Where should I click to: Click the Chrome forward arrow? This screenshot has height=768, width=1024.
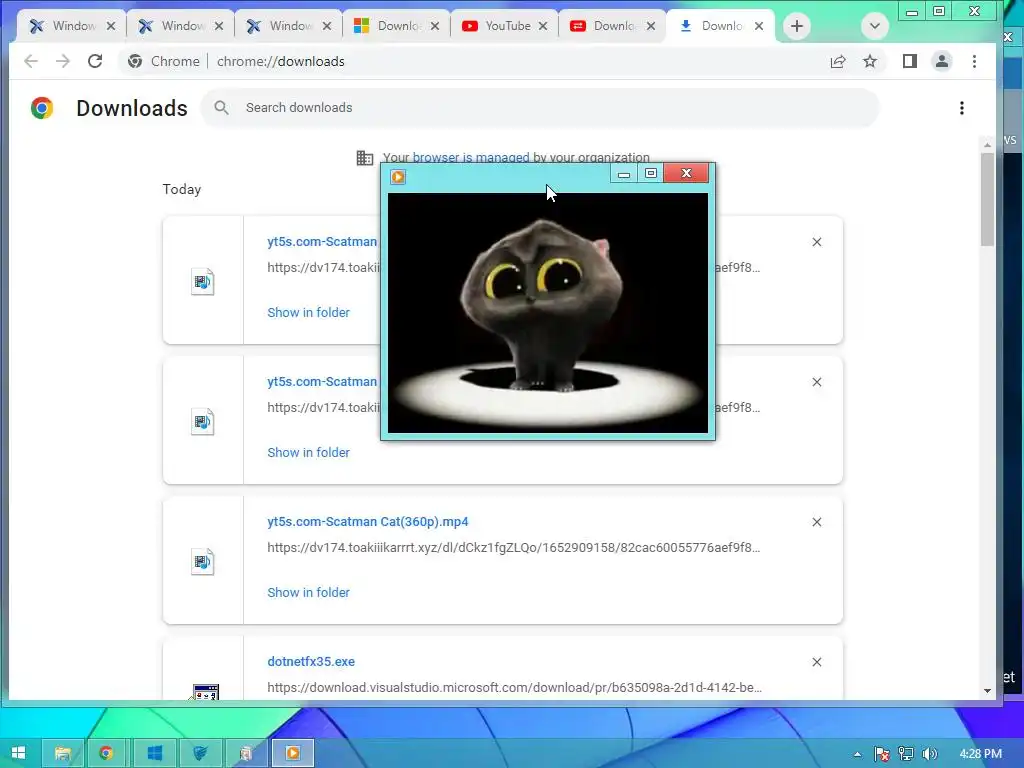coord(63,61)
